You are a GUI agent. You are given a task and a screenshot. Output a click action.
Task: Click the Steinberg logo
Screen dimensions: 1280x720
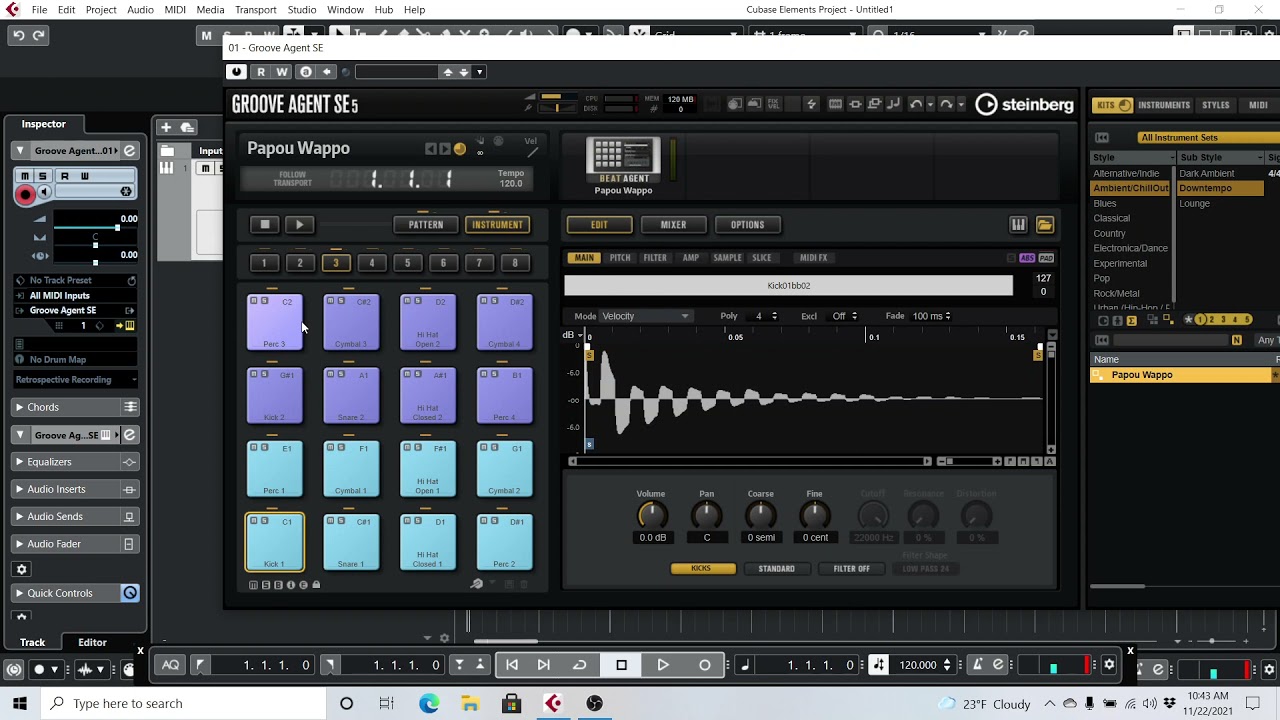1024,104
